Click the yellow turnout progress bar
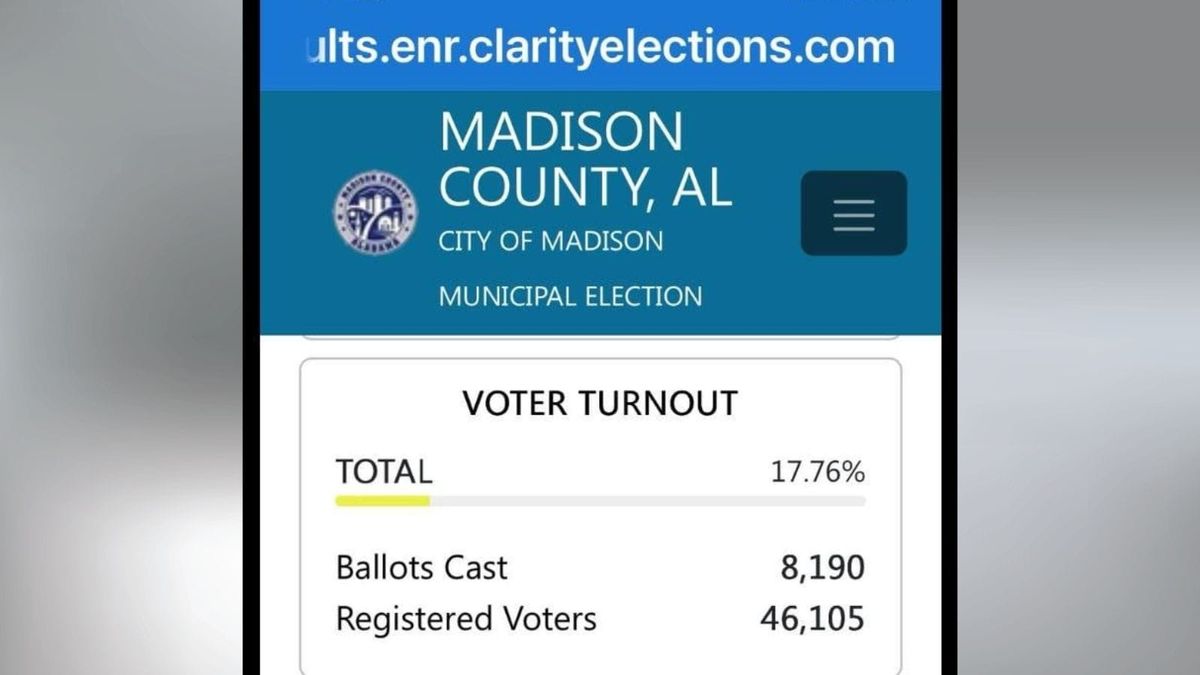1200x675 pixels. (383, 498)
